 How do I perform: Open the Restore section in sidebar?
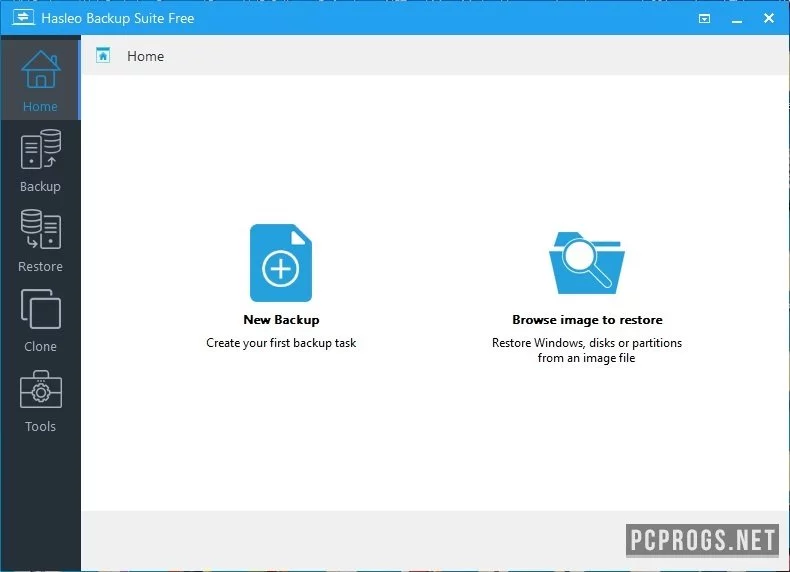click(40, 241)
